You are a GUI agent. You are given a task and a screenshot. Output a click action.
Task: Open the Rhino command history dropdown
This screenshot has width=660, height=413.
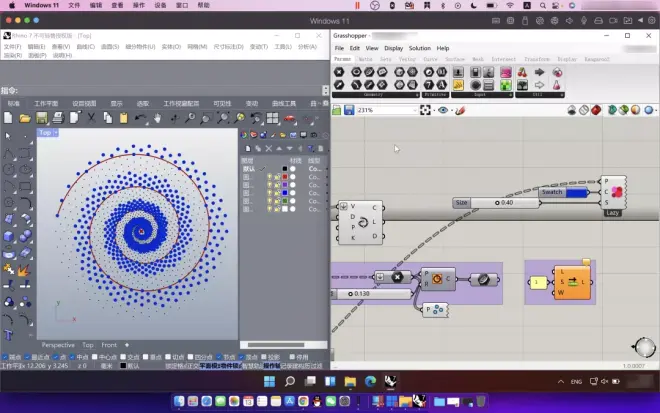click(x=325, y=91)
